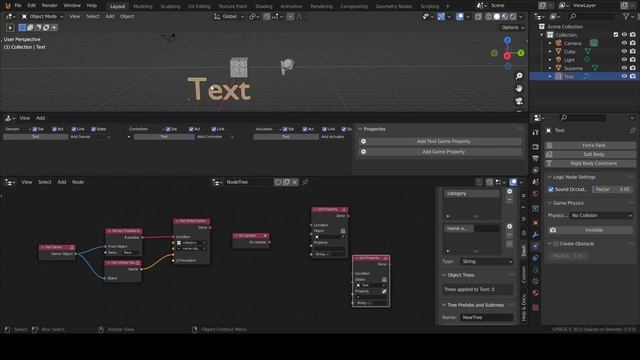The image size is (640, 360).
Task: Open the Material properties tab icon
Action: pyautogui.click(x=536, y=293)
